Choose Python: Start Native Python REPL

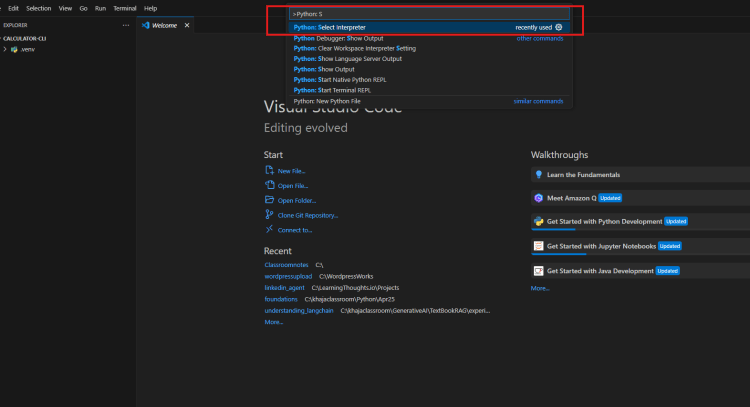429,80
